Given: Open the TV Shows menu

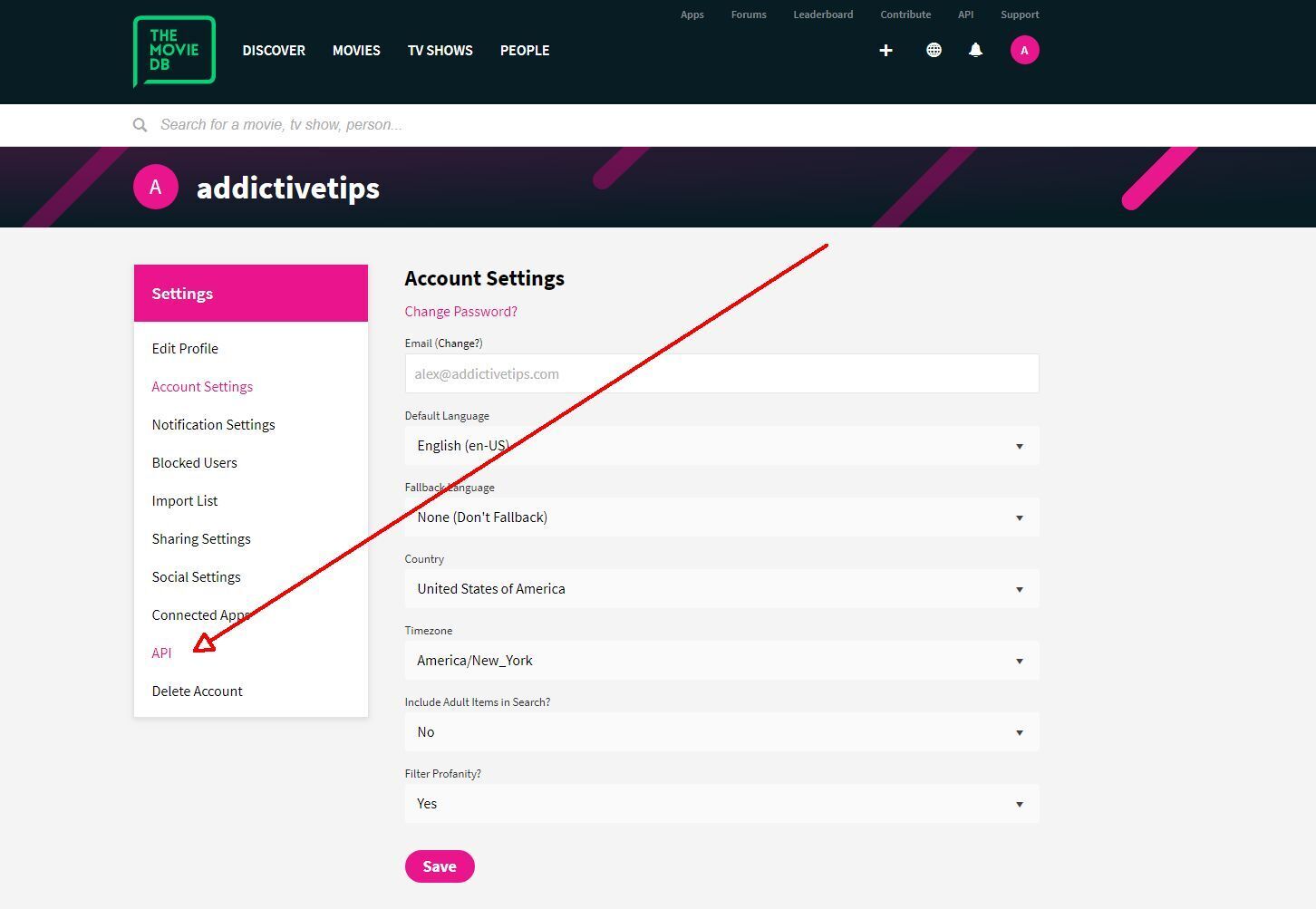Looking at the screenshot, I should point(440,51).
